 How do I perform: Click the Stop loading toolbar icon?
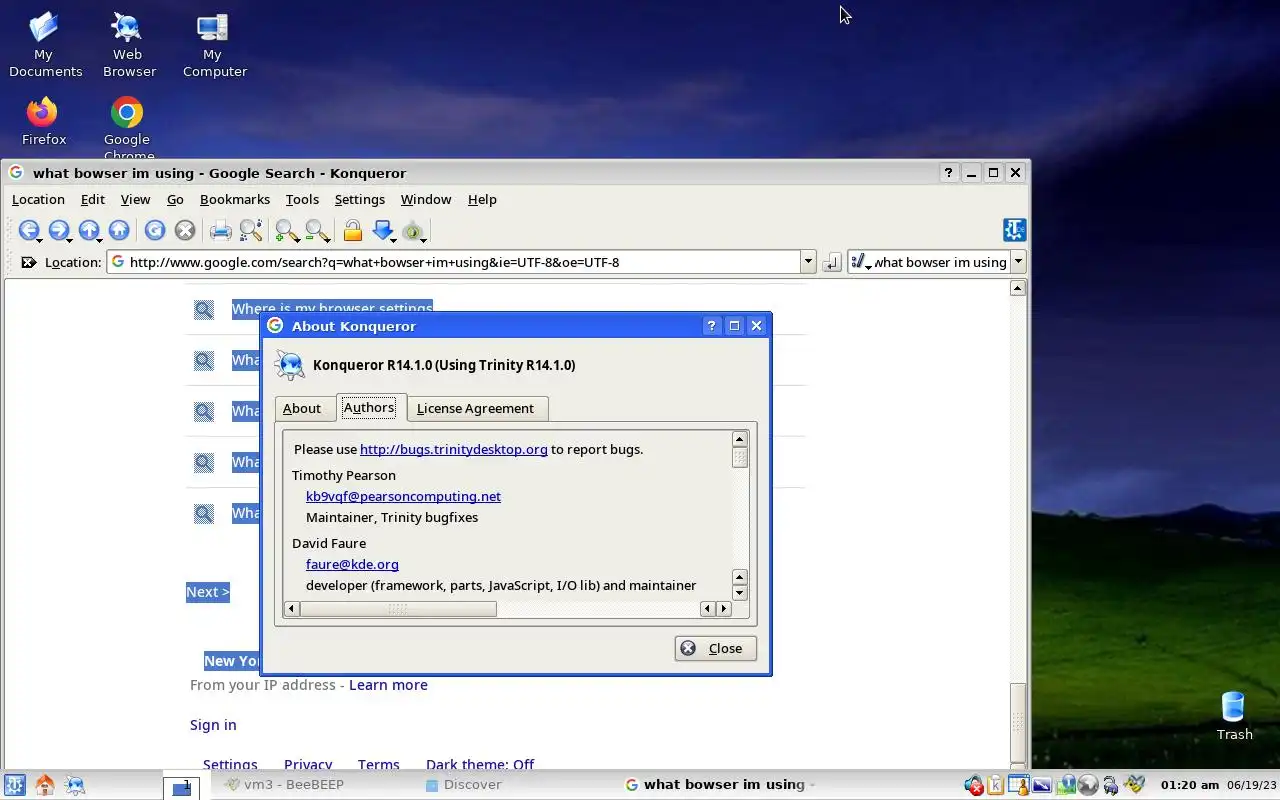[x=185, y=230]
